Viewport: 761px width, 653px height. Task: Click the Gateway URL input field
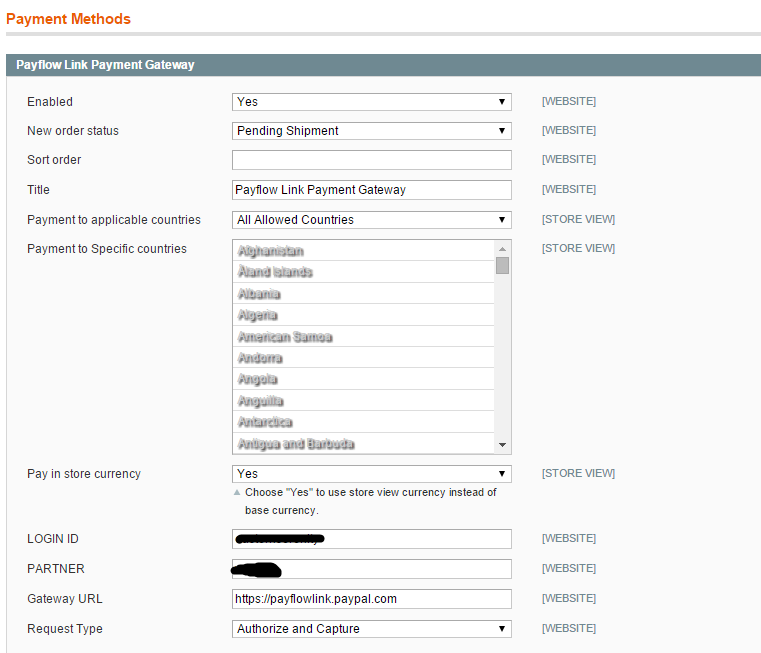coord(372,599)
